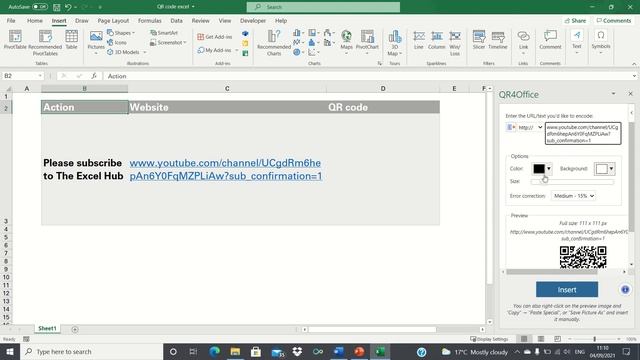
Task: Open Microsoft Edge from the taskbar
Action: point(214,351)
